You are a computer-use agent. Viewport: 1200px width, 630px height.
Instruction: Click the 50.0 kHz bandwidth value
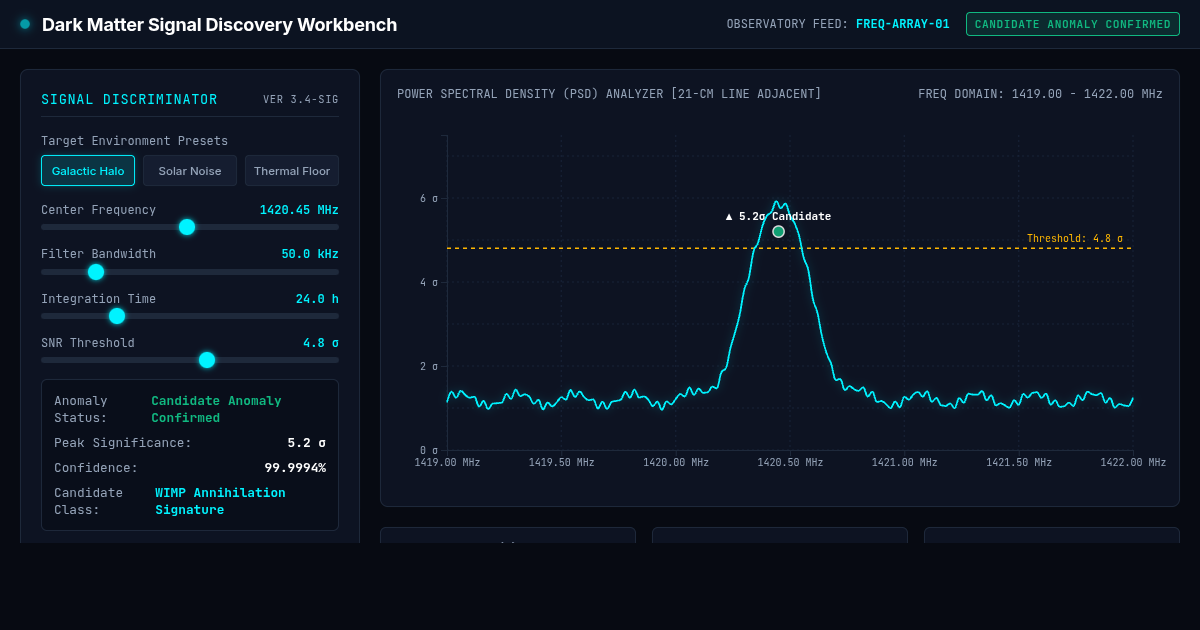tap(310, 254)
